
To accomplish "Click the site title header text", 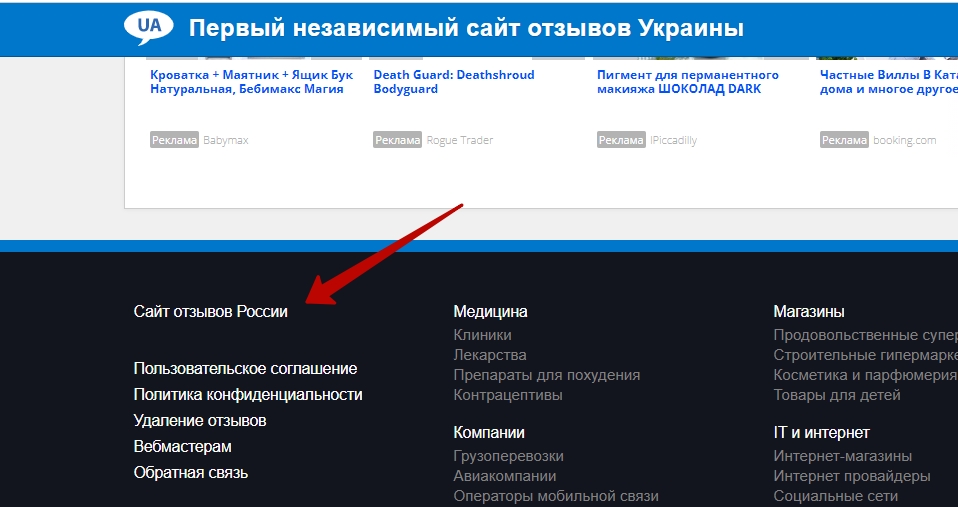I will (466, 28).
